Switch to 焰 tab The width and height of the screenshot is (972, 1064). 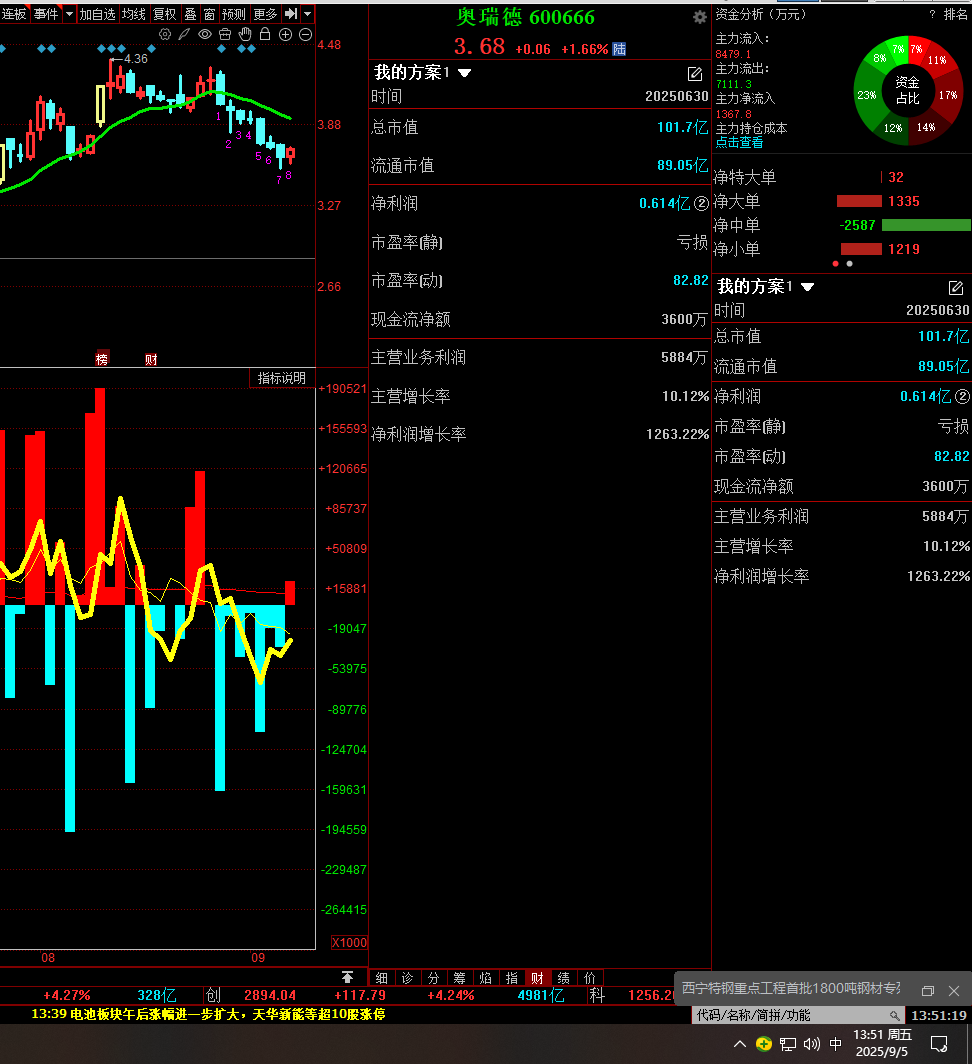click(x=485, y=978)
